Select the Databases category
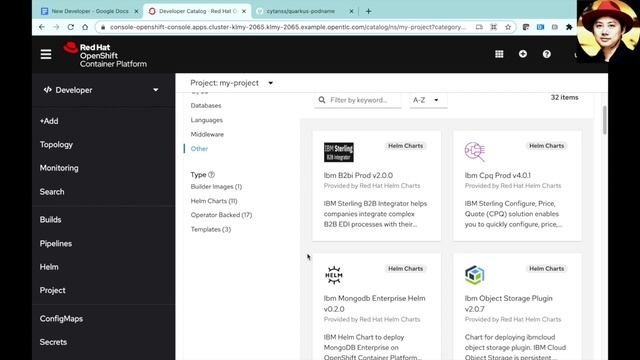Viewport: 640px width, 360px height. pos(206,105)
